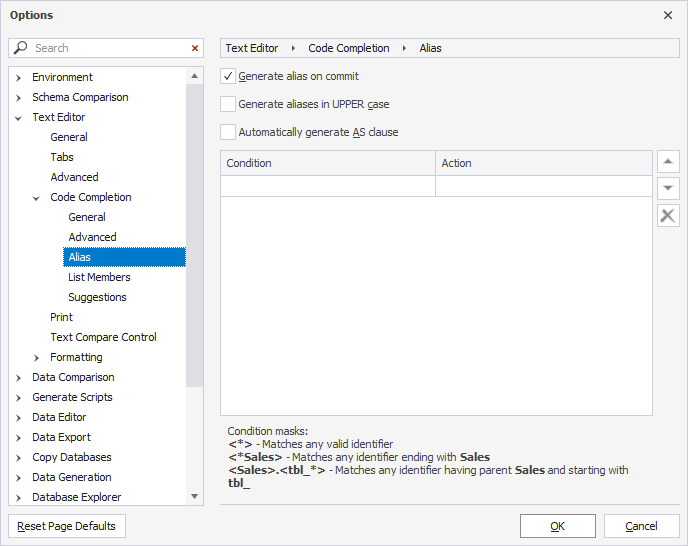688x546 pixels.
Task: Select Formatting tree item
Action: (x=76, y=357)
